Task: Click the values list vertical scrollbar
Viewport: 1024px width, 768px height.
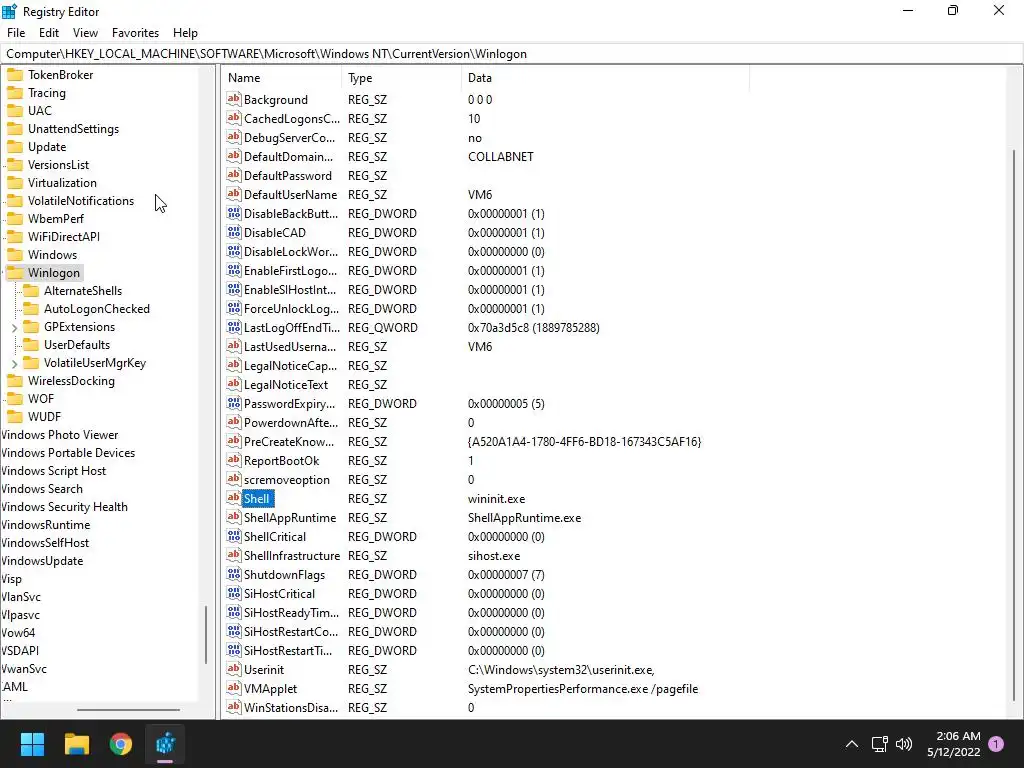Action: pyautogui.click(x=1014, y=424)
